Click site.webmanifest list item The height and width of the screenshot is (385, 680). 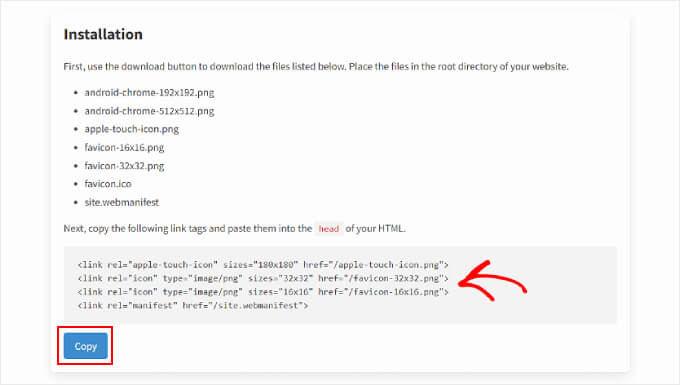point(121,202)
